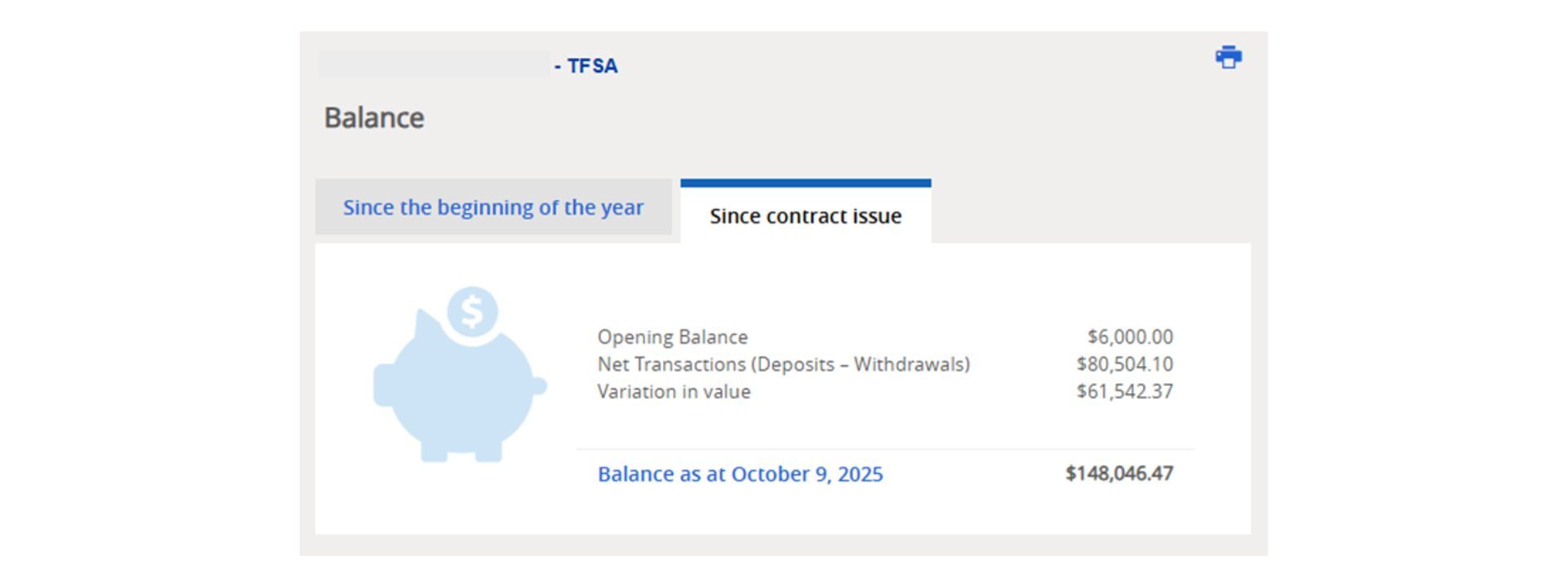
Task: Click the Opening Balance label
Action: point(672,337)
